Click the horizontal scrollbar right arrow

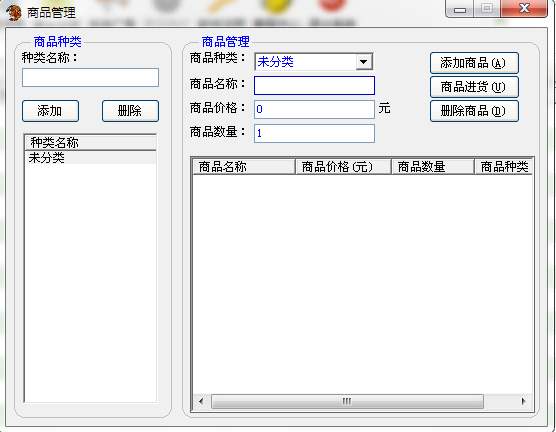click(x=524, y=401)
